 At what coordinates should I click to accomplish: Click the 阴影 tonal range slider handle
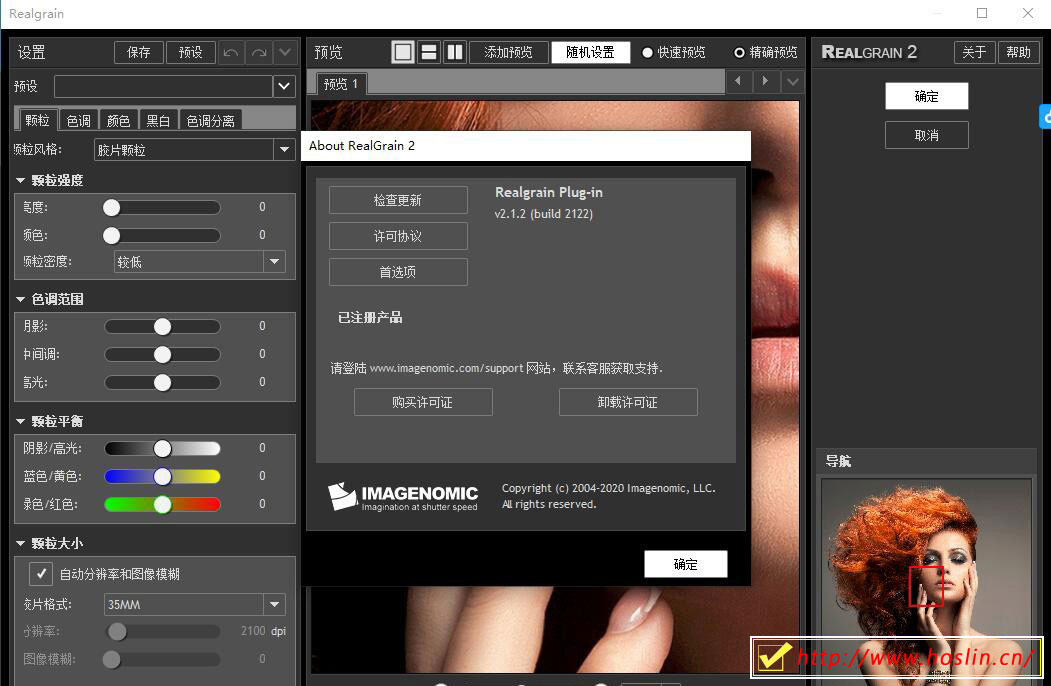tap(162, 327)
